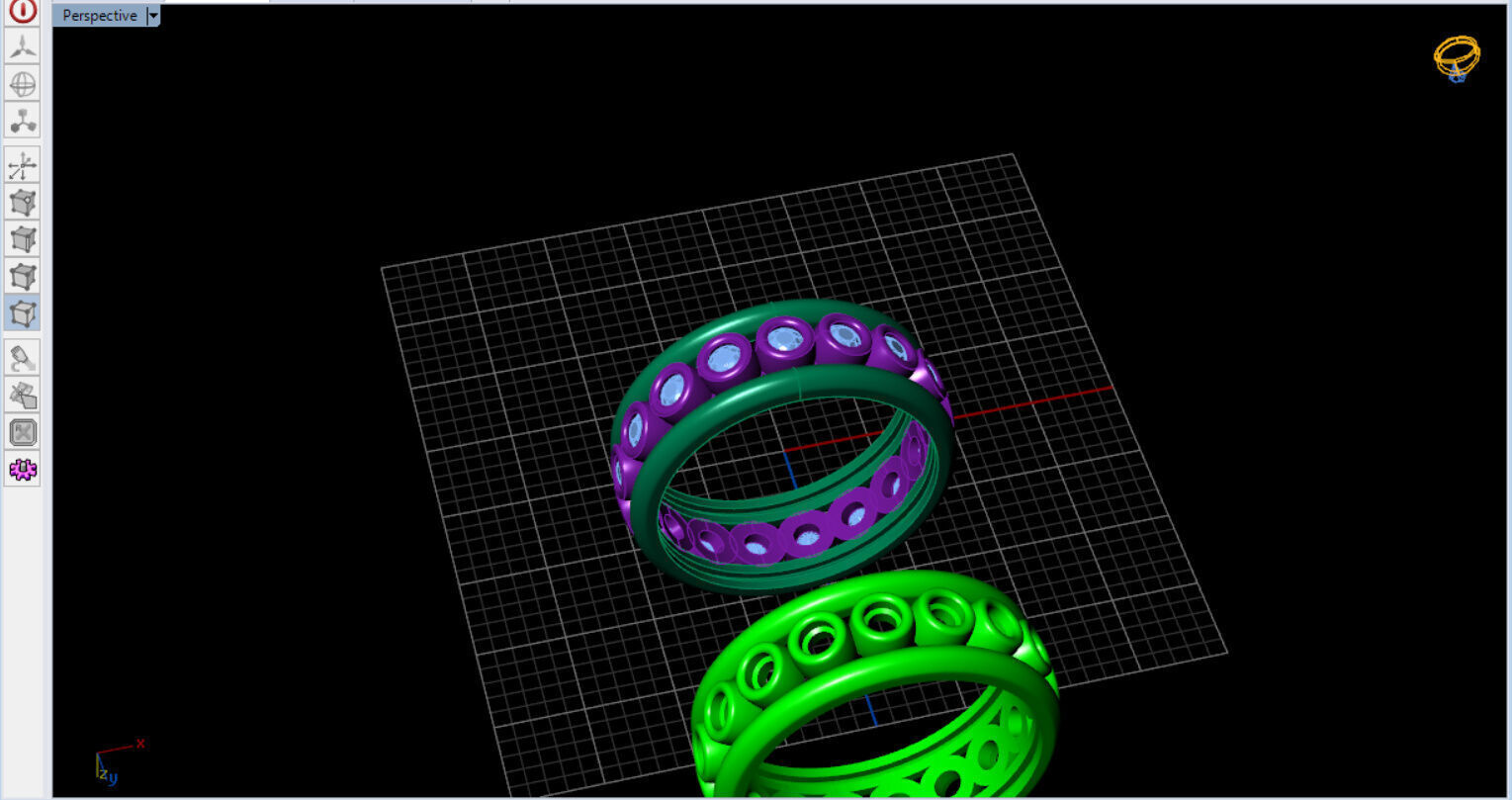Activate the axis arrows gumball icon
1512x800 pixels.
(23, 165)
